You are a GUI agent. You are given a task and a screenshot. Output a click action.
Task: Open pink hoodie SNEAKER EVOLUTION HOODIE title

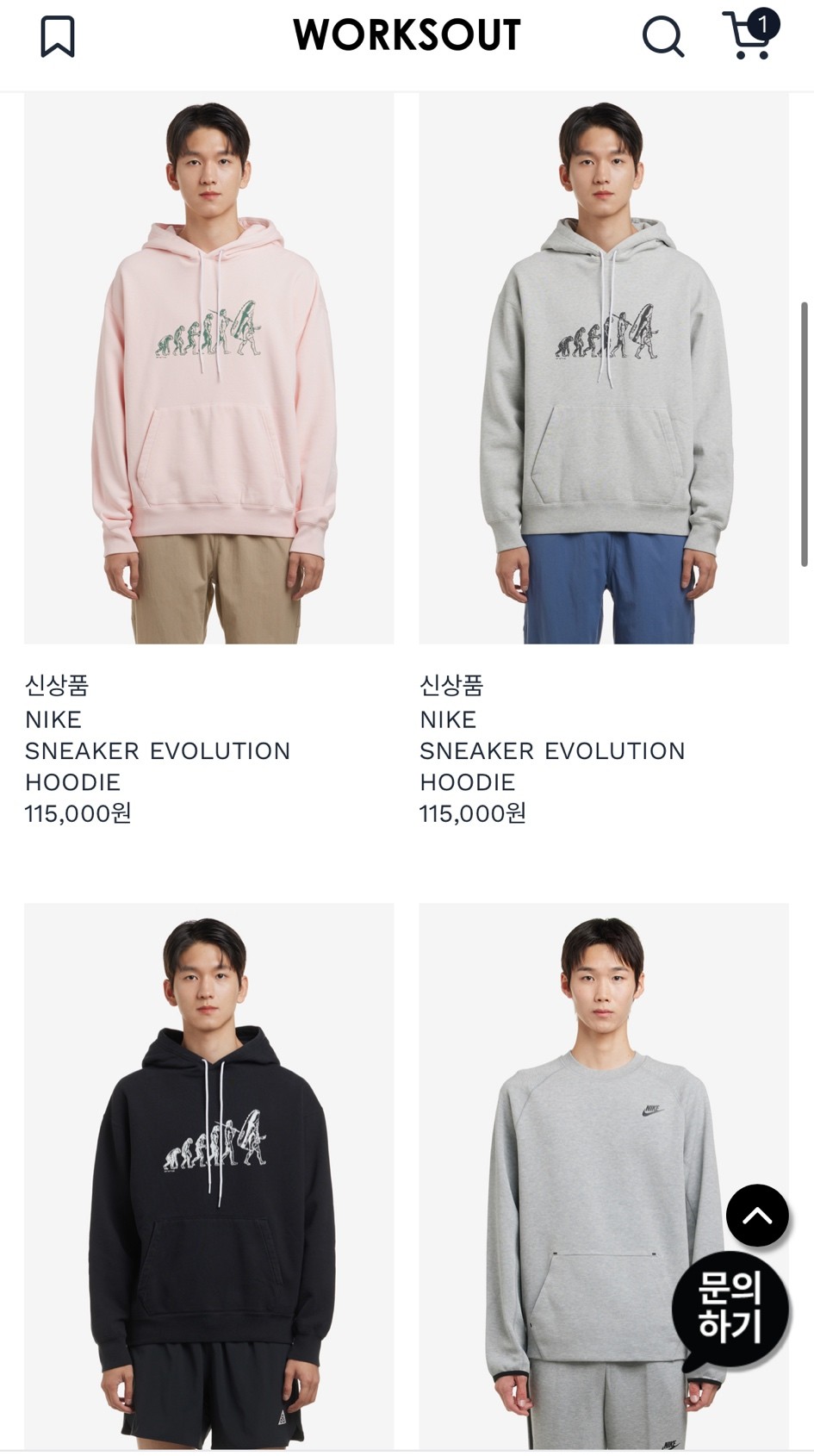(x=158, y=767)
